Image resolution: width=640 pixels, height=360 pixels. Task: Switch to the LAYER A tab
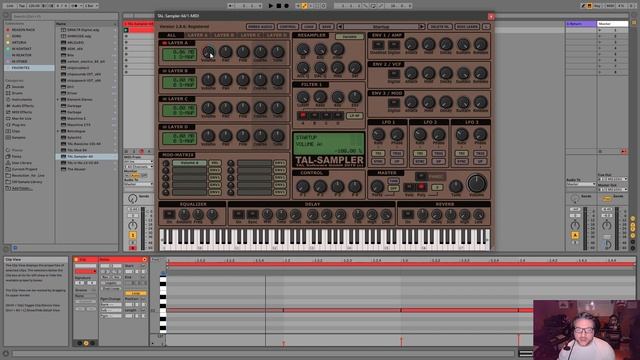click(197, 35)
